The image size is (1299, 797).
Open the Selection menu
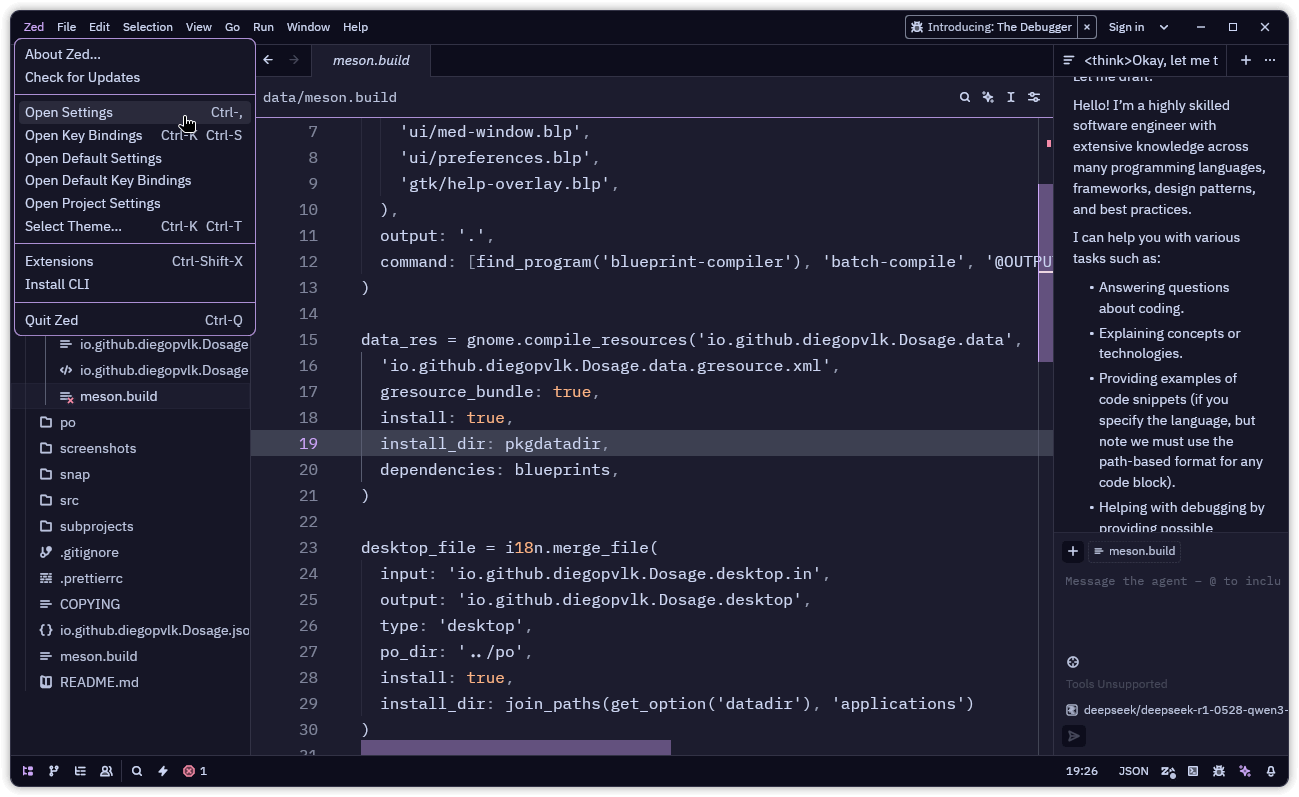tap(148, 27)
